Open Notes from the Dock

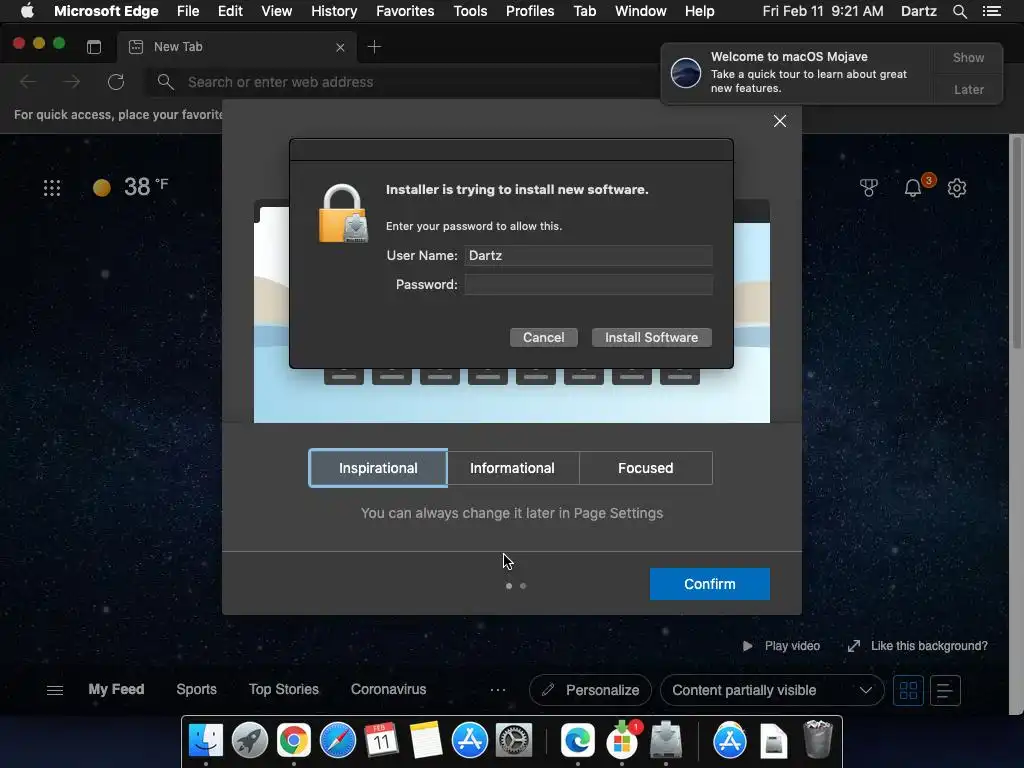(426, 741)
